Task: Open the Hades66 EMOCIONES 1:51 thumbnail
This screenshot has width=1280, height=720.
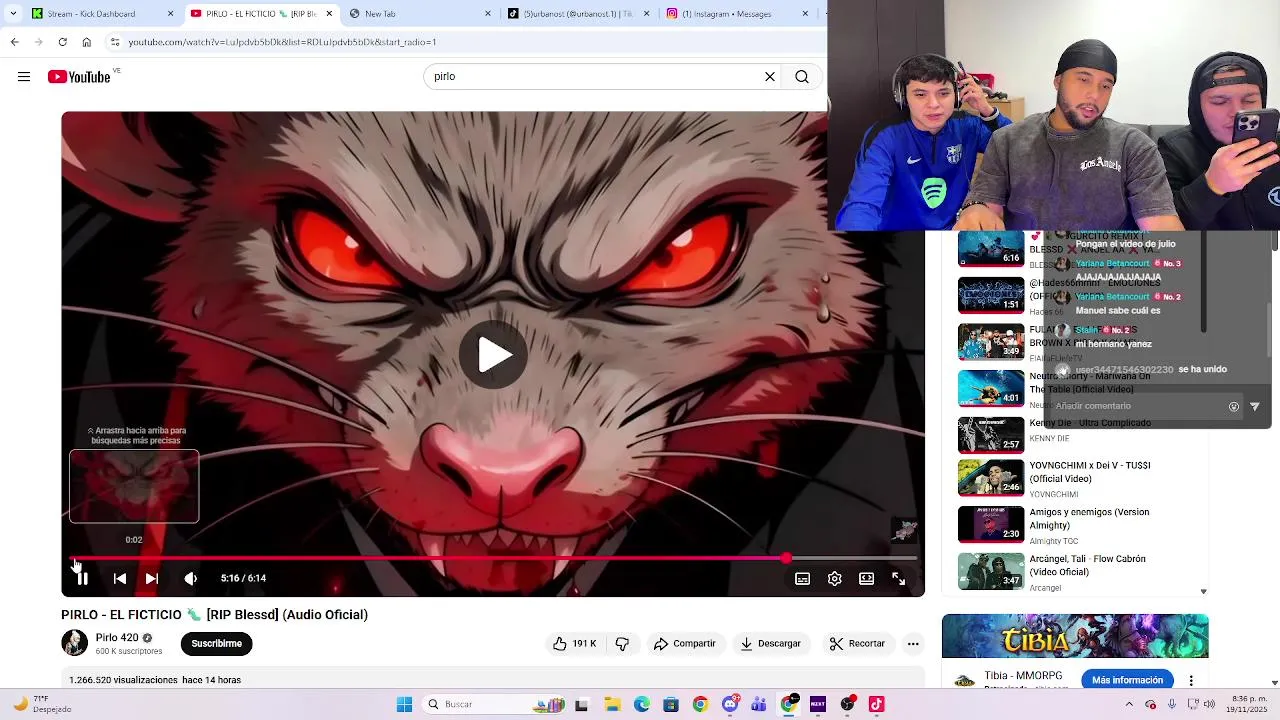Action: click(x=991, y=295)
